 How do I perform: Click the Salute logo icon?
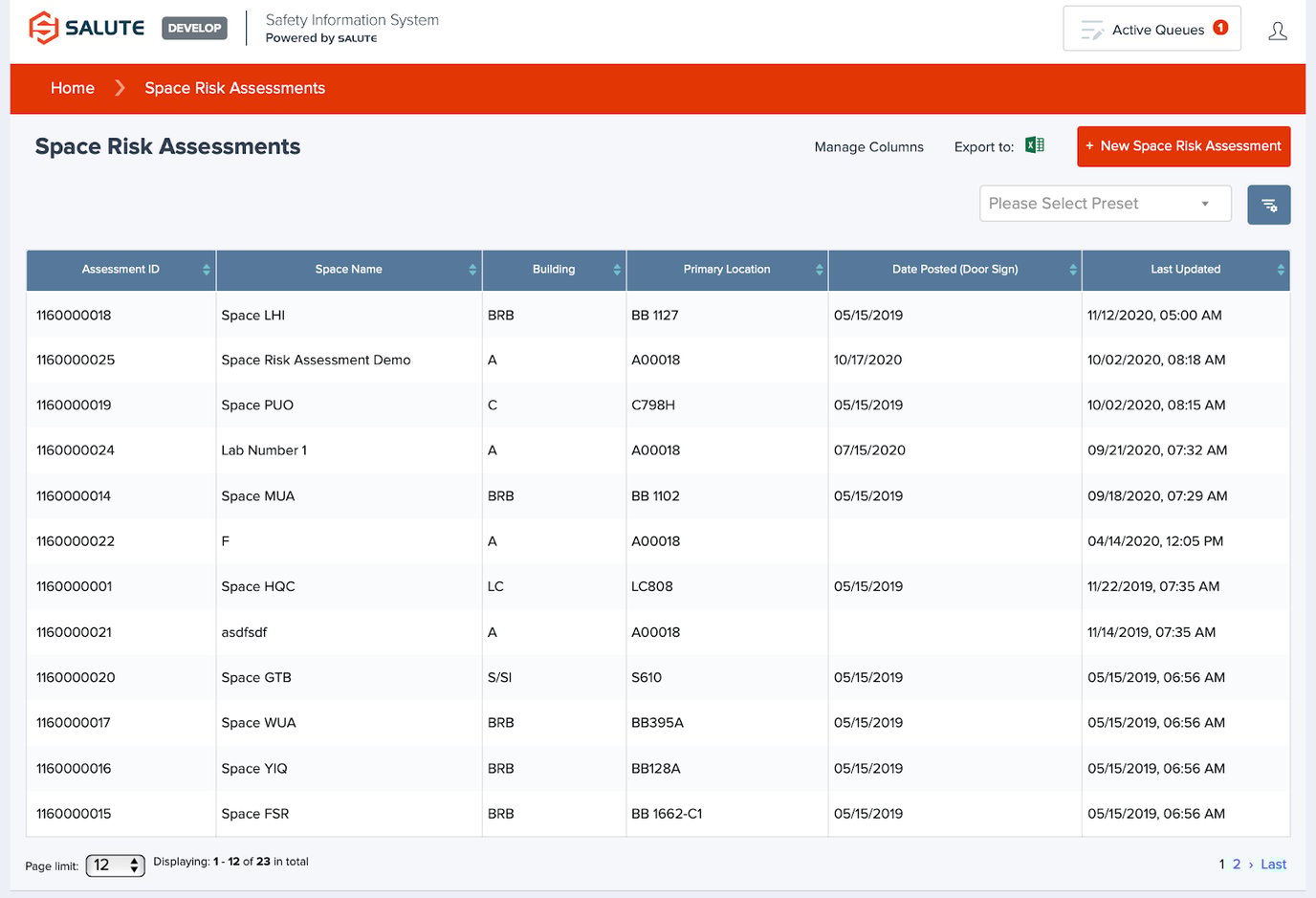44,28
